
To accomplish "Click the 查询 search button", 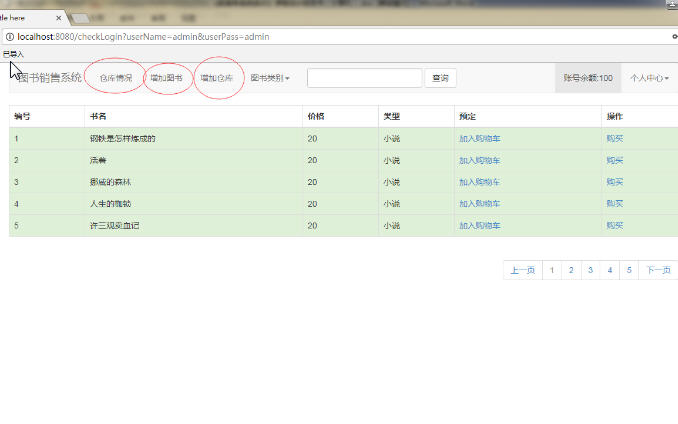I will pyautogui.click(x=440, y=78).
